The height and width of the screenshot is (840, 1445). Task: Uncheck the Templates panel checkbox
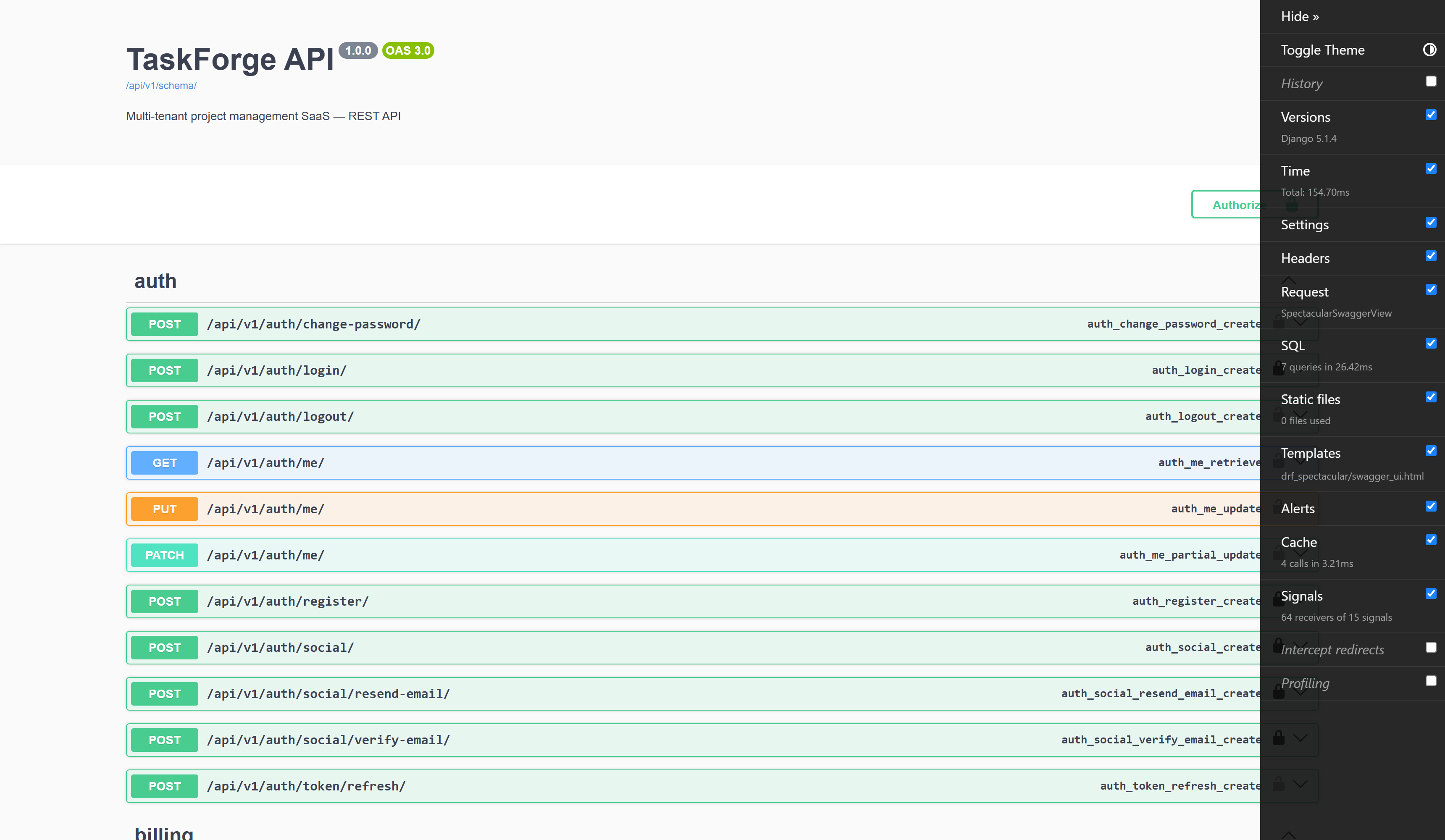pos(1431,451)
